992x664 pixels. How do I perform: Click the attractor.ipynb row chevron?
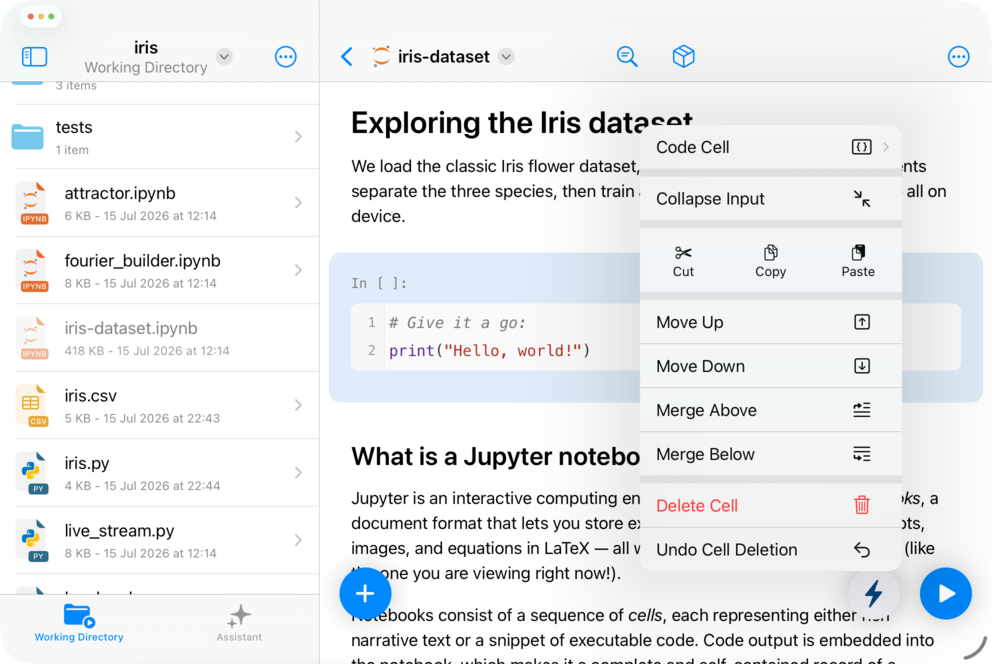[x=298, y=203]
